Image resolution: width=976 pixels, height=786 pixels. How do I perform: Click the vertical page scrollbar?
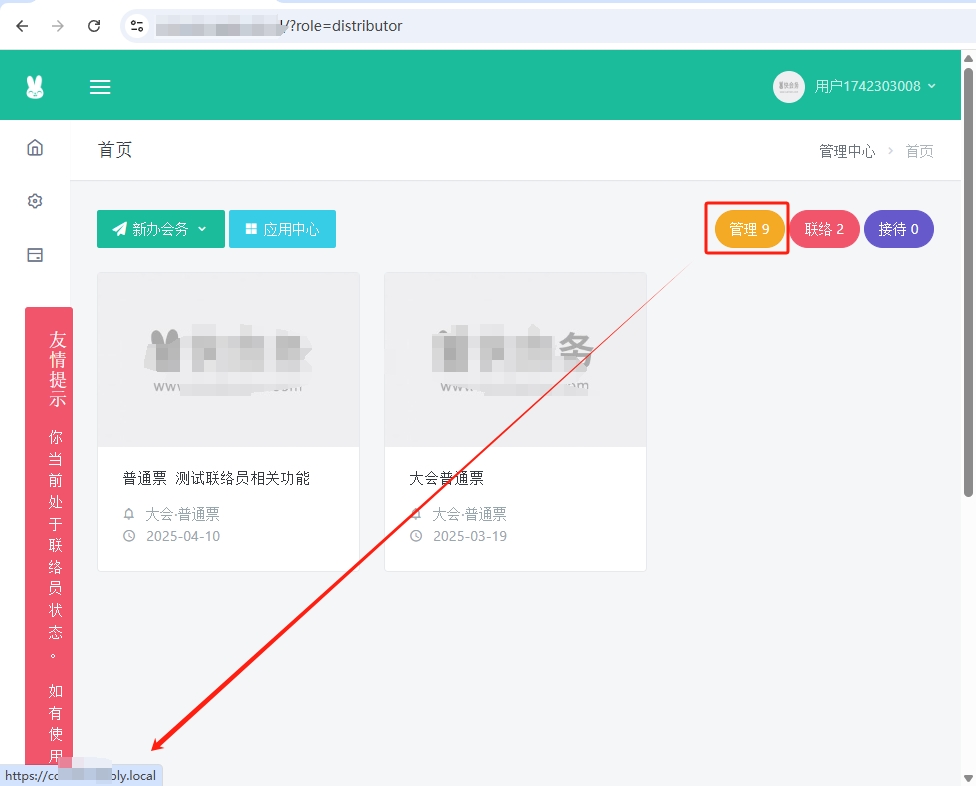point(968,280)
